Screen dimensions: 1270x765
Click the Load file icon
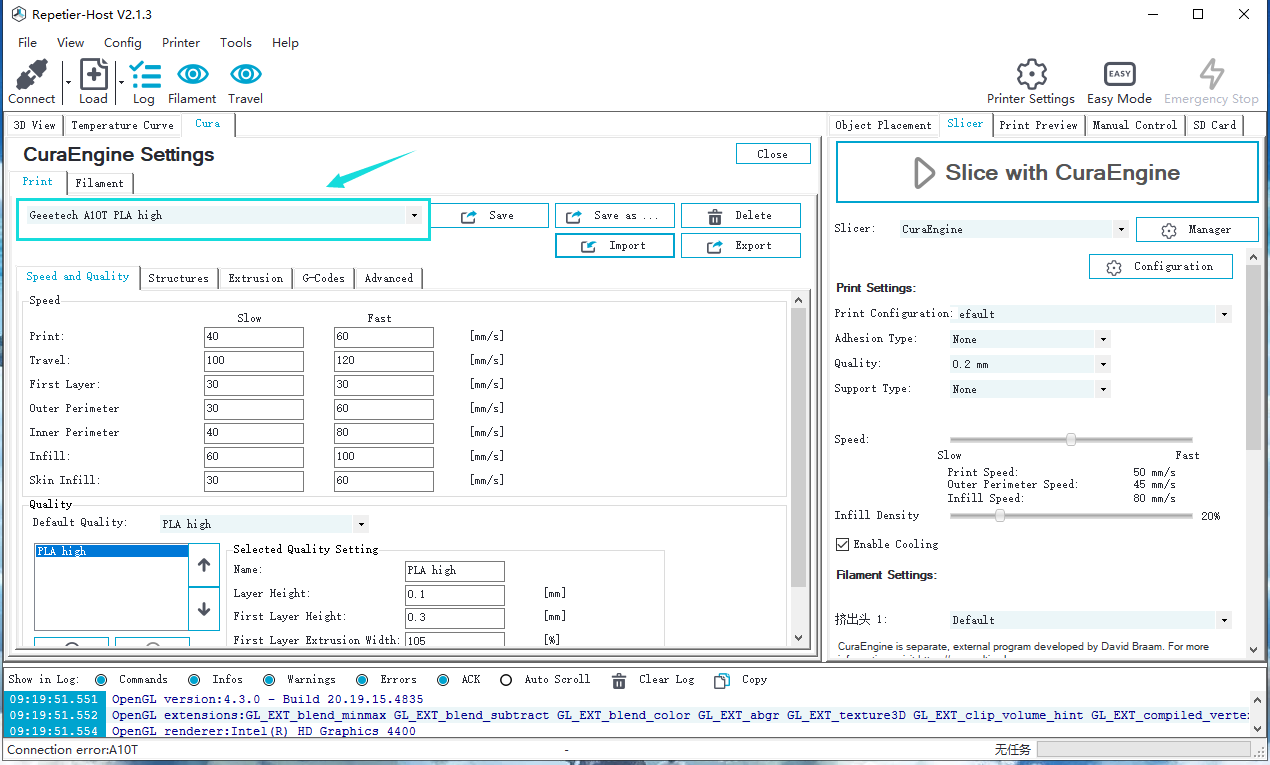click(93, 76)
